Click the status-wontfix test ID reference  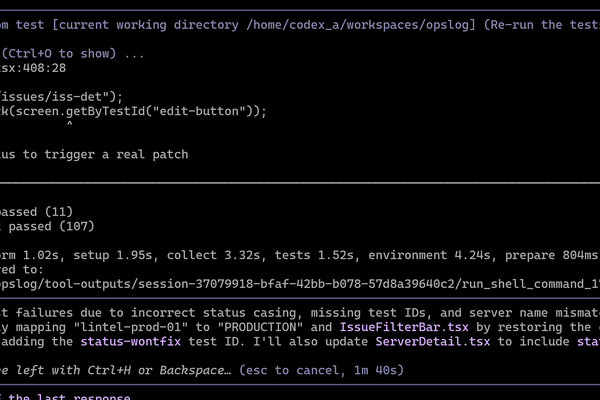(x=130, y=342)
